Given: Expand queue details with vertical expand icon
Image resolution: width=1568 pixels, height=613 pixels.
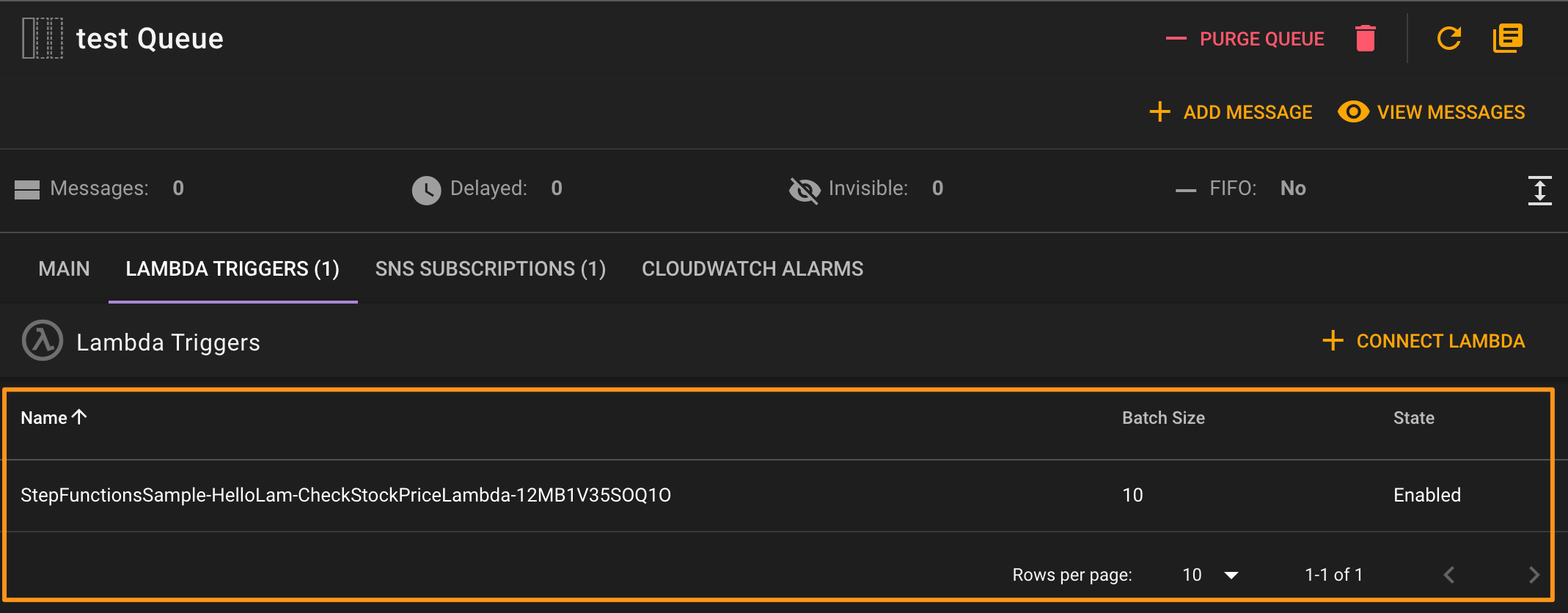Looking at the screenshot, I should click(x=1539, y=190).
